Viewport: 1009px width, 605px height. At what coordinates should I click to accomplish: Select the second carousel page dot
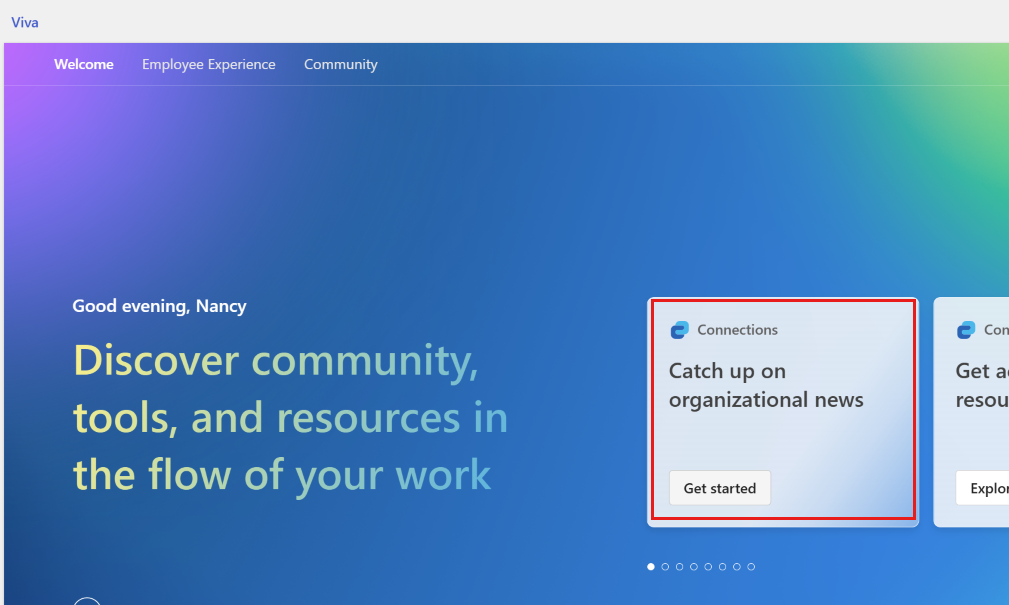point(665,566)
